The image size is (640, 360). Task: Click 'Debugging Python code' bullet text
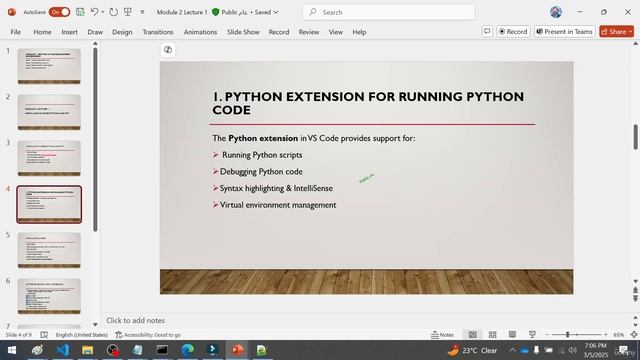pos(261,172)
